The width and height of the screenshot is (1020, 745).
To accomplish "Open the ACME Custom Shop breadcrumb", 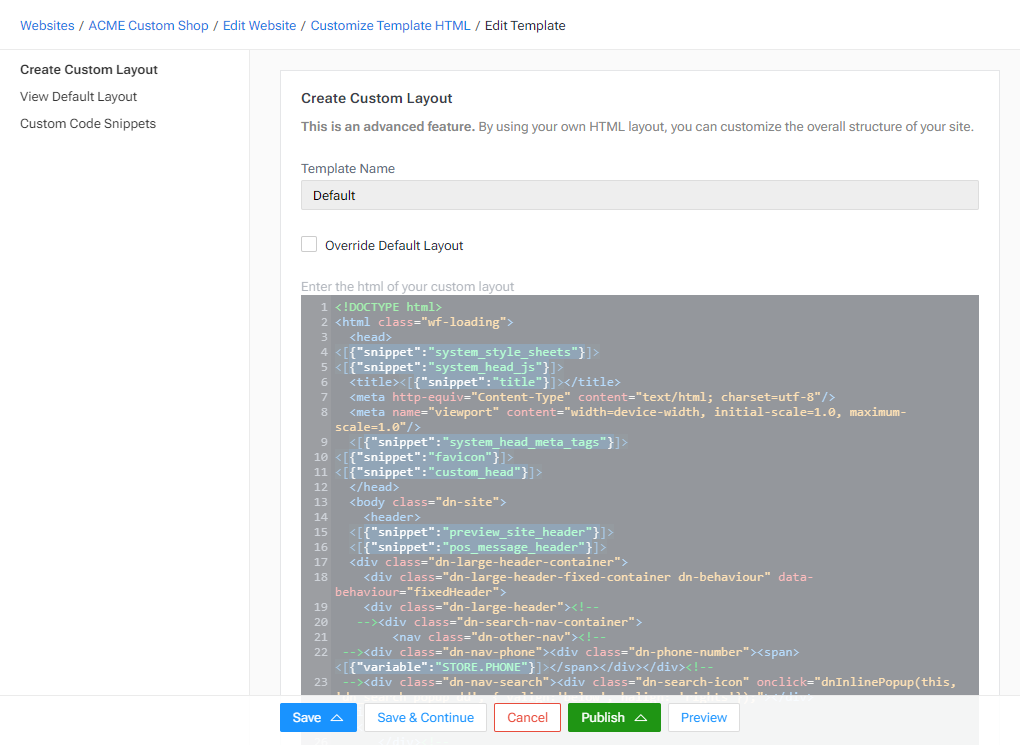I will coord(149,26).
